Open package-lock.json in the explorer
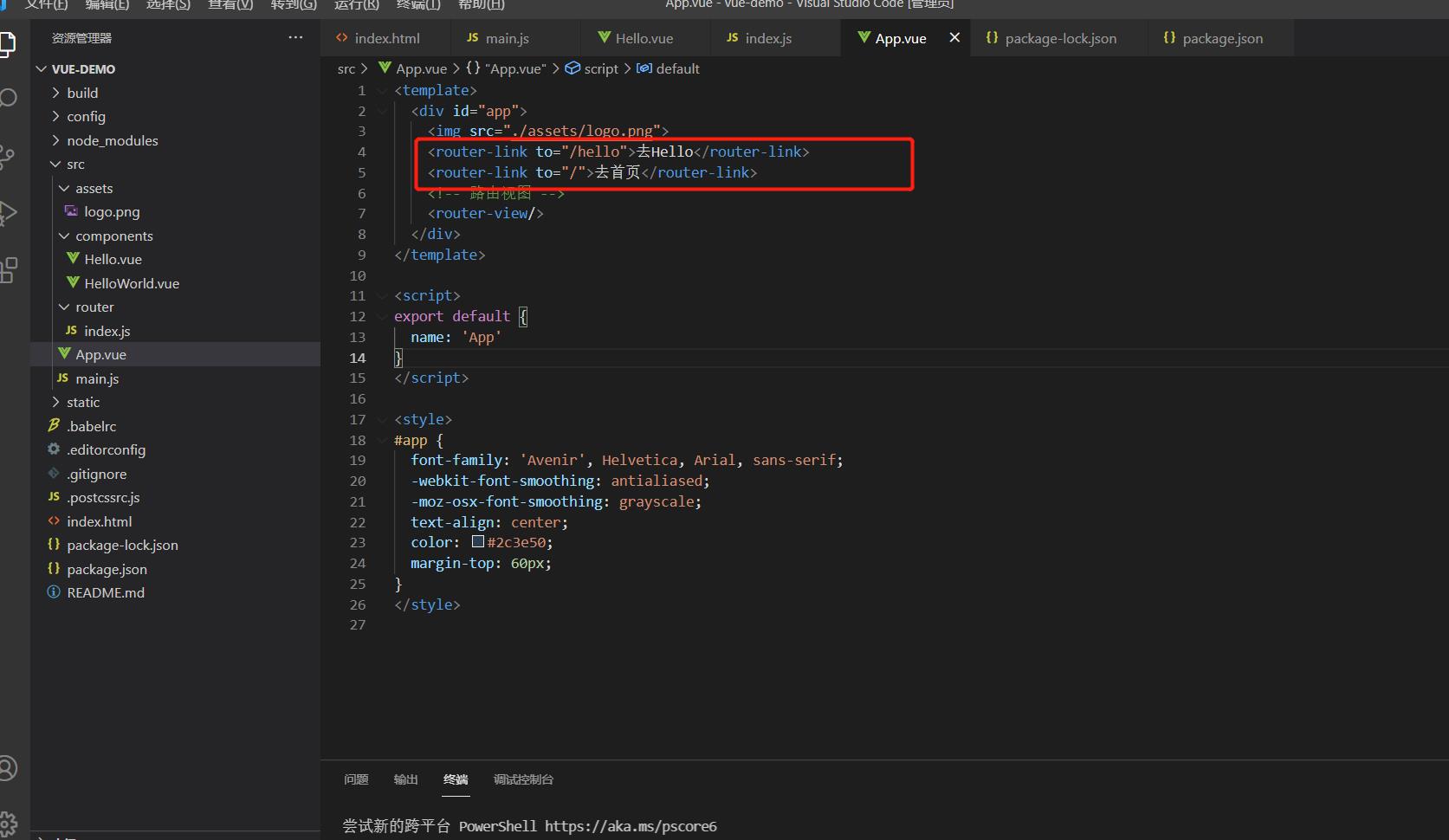This screenshot has width=1449, height=840. click(x=122, y=545)
